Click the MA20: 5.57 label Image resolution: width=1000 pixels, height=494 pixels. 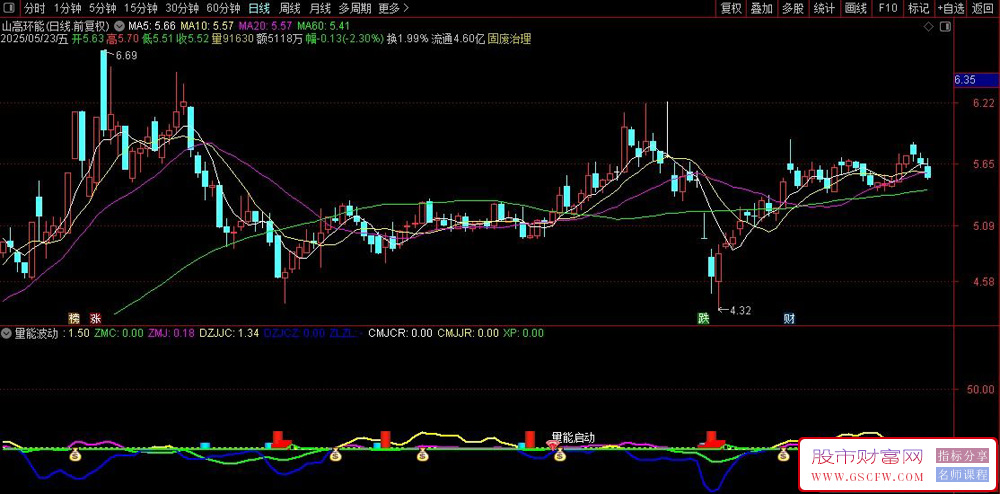(x=265, y=27)
